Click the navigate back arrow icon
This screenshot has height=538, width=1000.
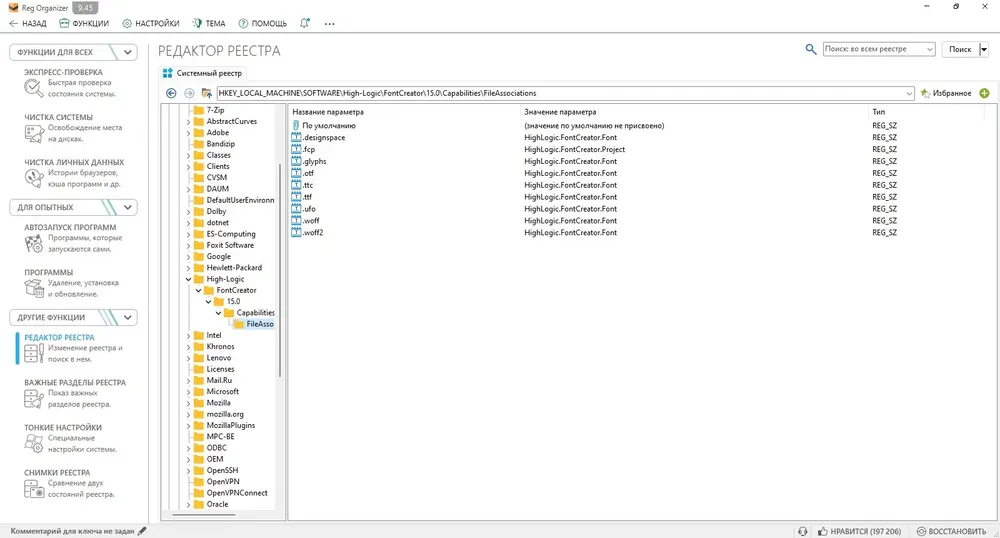point(171,93)
